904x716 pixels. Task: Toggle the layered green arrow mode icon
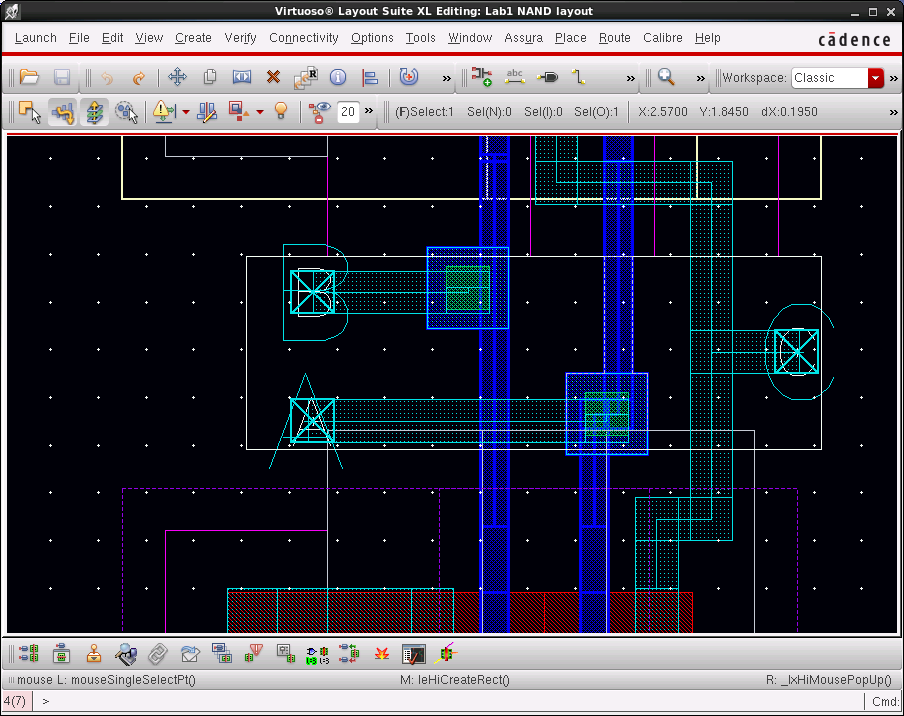pyautogui.click(x=94, y=111)
